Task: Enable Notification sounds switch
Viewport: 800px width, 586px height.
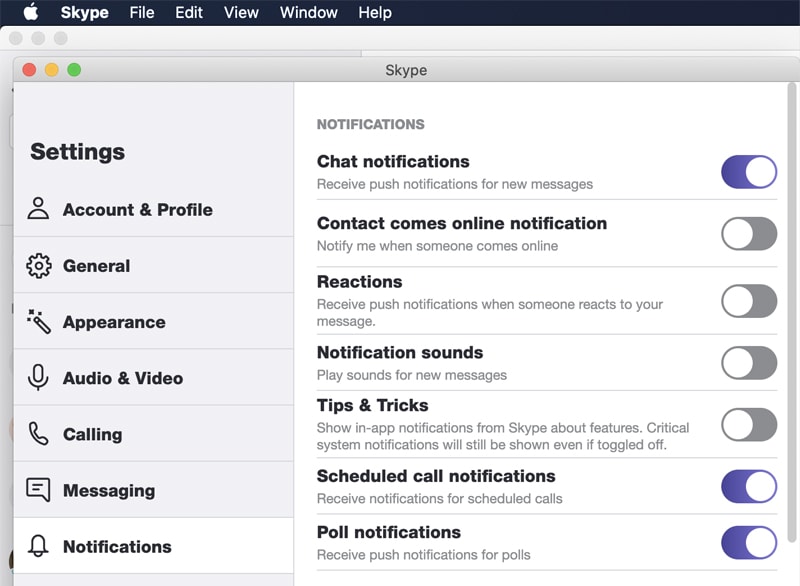Action: tap(749, 363)
